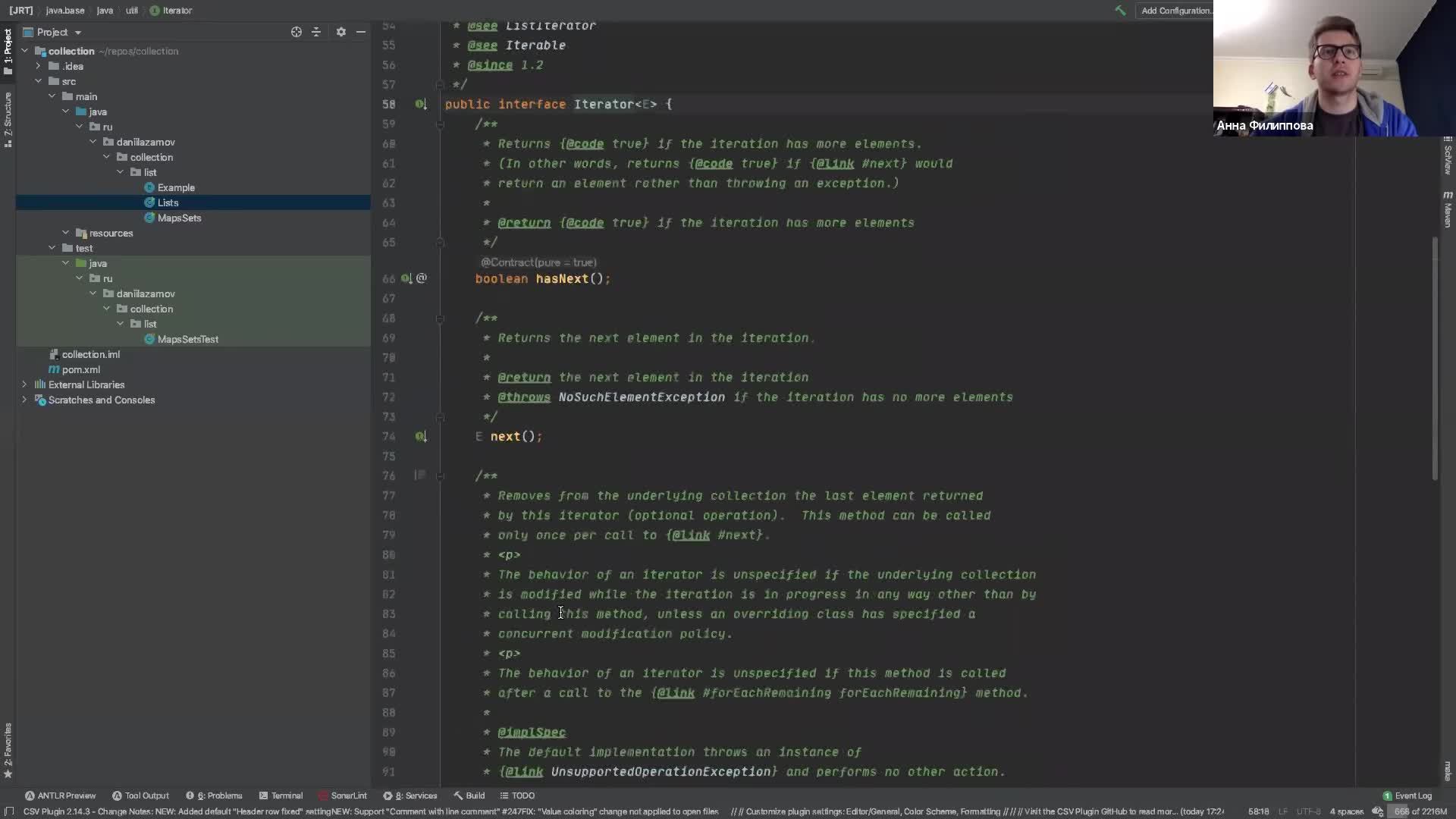Open collection.iml file
Screen dimensions: 1456x819
(90, 354)
